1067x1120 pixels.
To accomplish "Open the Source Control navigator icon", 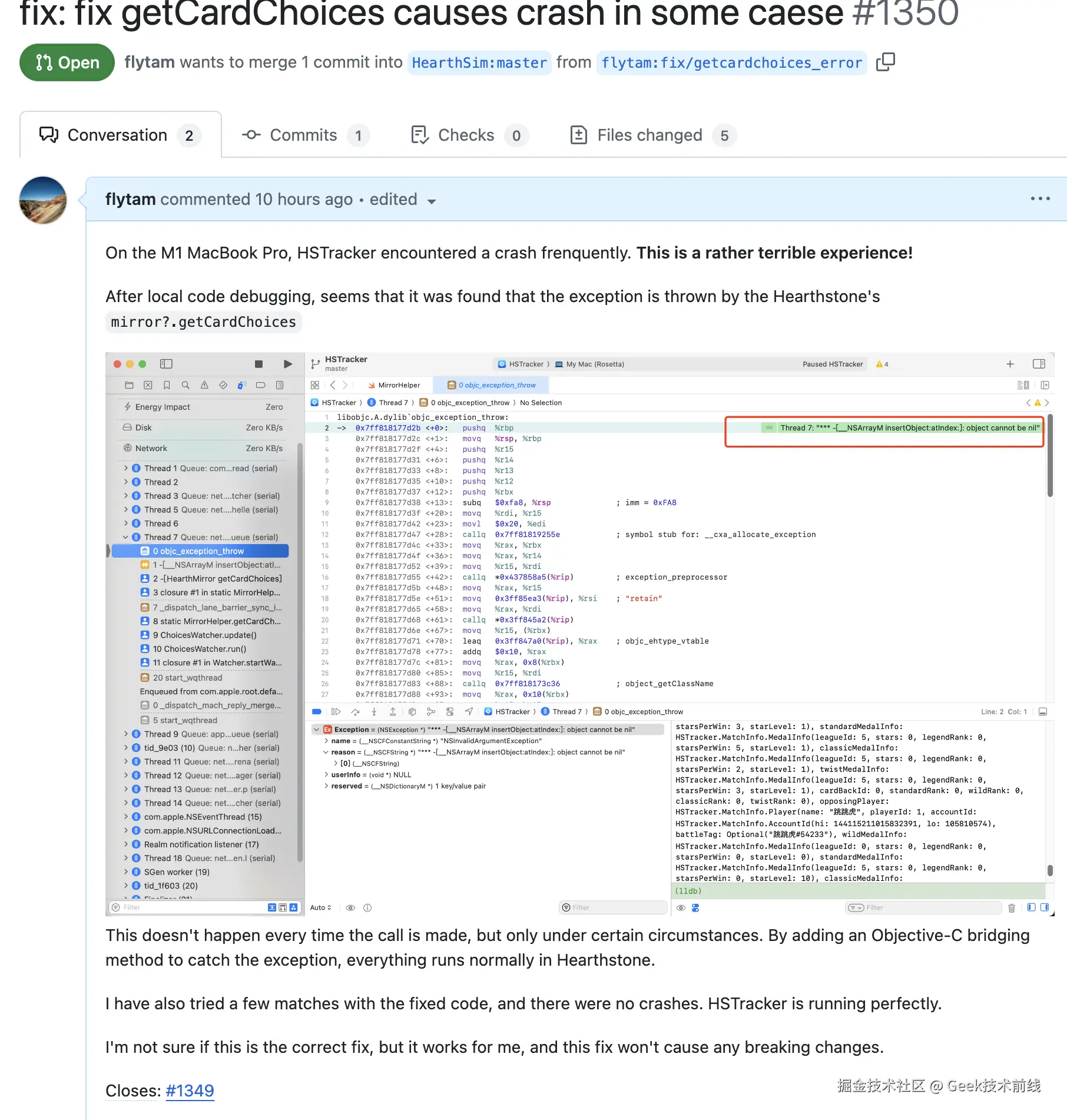I will 148,385.
